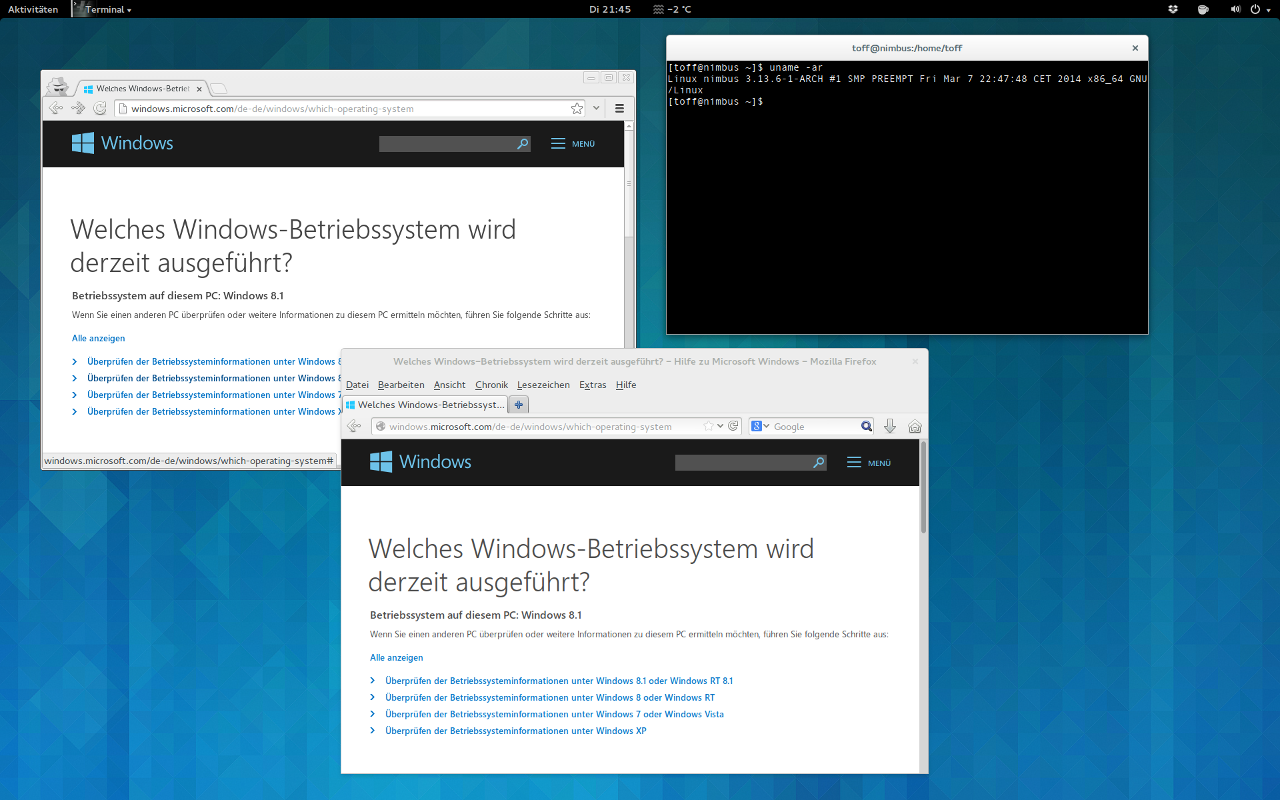Reload the page in Firefox
Screen dimensions: 1280x800
tap(733, 426)
